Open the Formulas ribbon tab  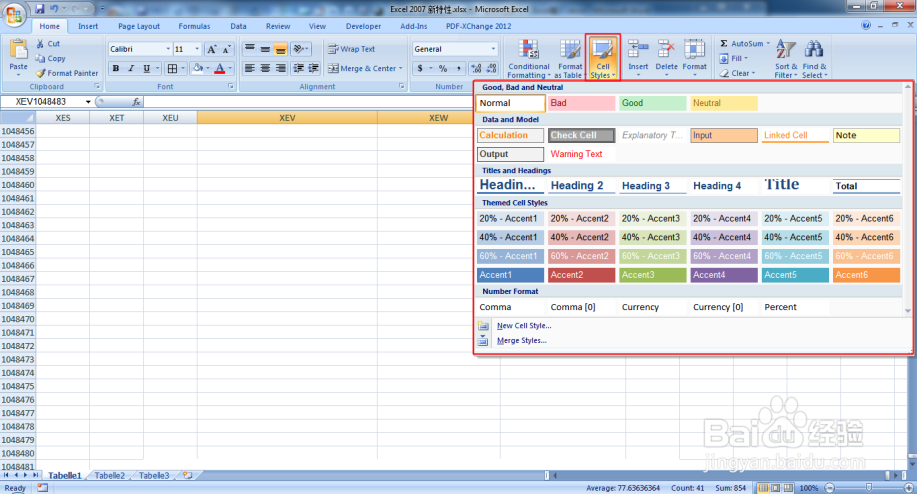(194, 26)
